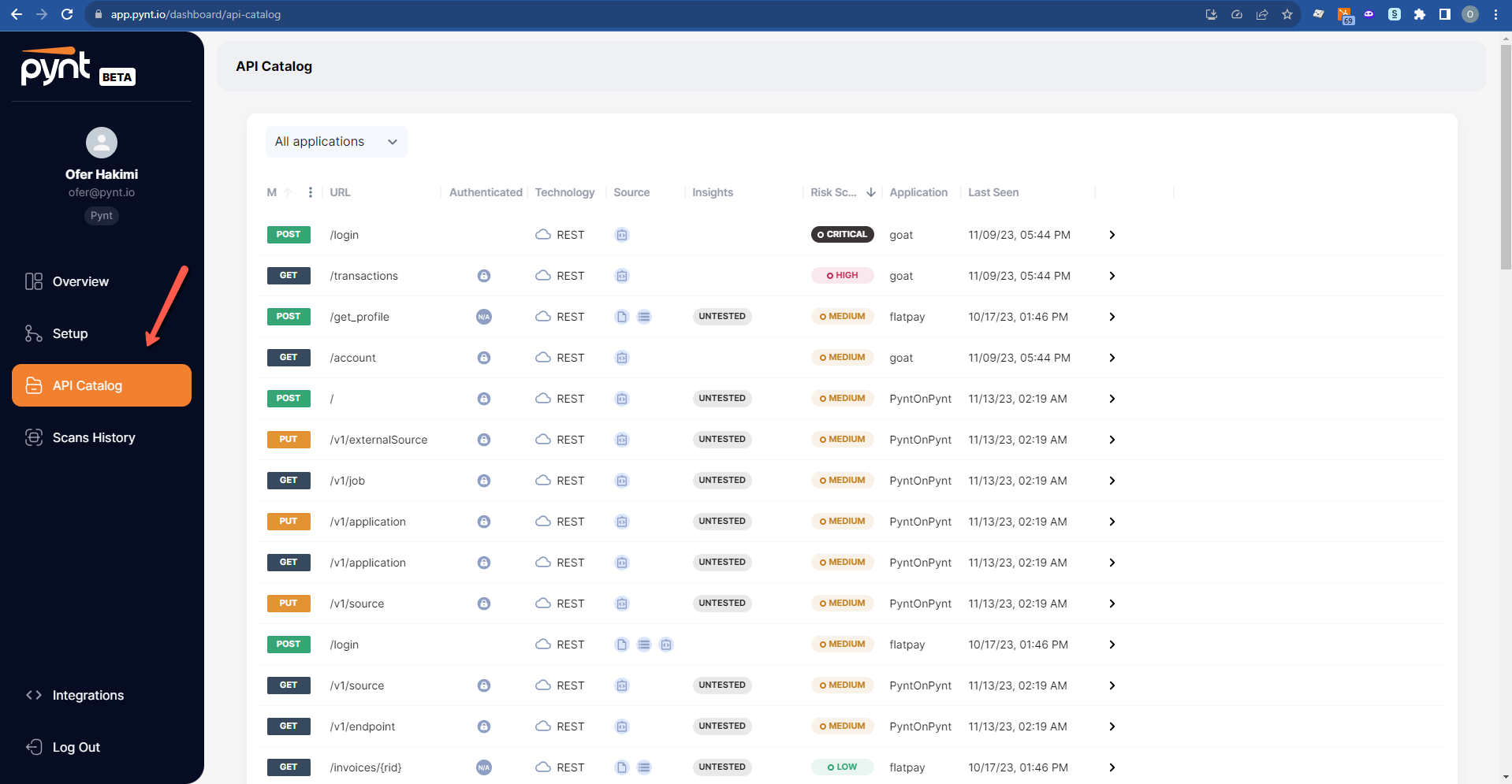Viewport: 1512px width, 784px height.
Task: Click the lock icon in /transactions row
Action: (x=484, y=276)
